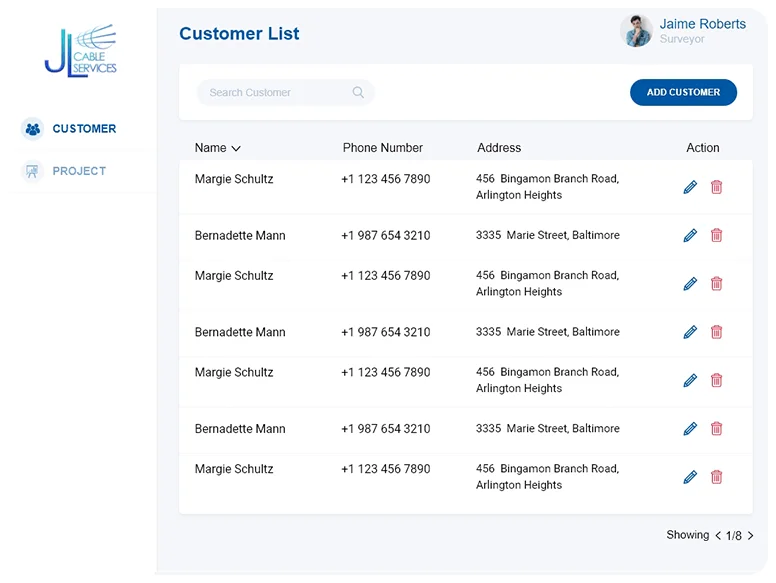Click trash icon in the second table row

click(716, 235)
